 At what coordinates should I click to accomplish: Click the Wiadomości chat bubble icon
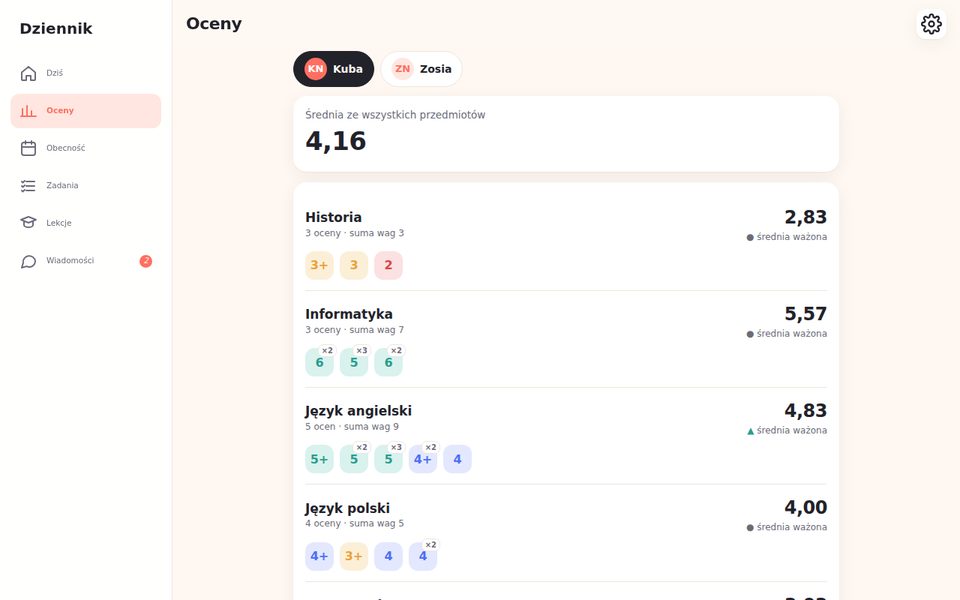coord(28,261)
